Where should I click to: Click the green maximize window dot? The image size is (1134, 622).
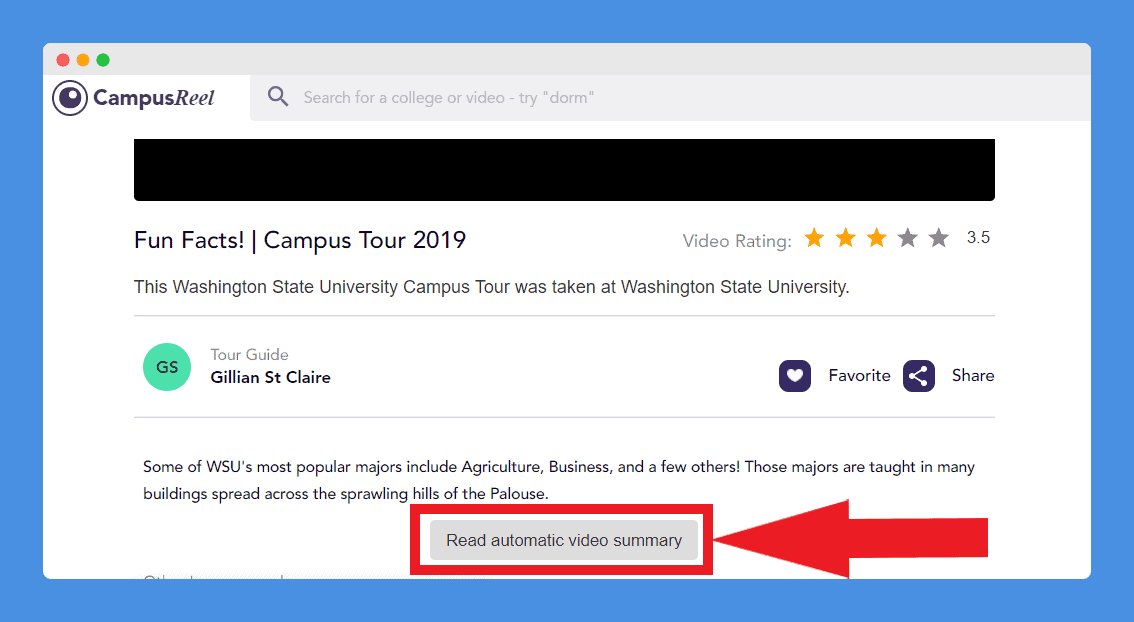coord(103,60)
